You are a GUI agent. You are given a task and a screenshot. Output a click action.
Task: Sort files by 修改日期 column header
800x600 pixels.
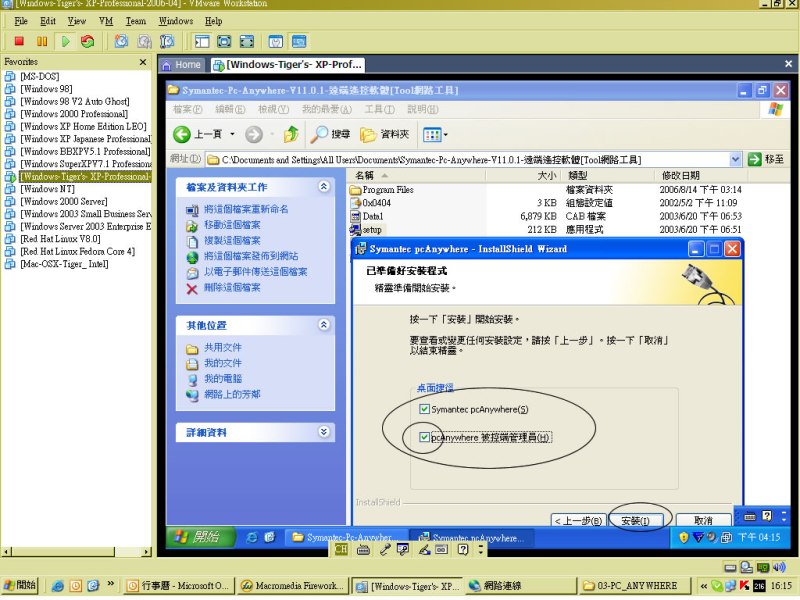[701, 176]
